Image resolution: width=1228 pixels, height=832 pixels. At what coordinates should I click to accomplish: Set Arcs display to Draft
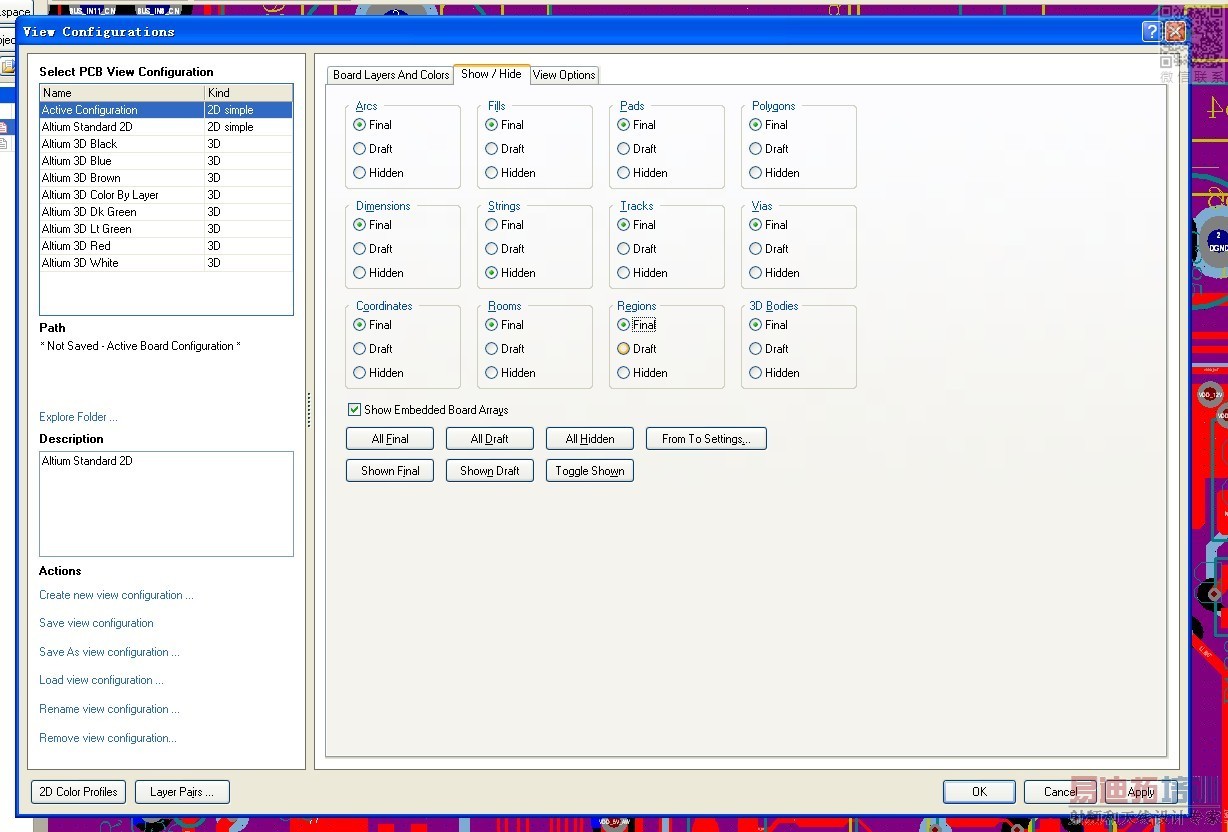360,149
